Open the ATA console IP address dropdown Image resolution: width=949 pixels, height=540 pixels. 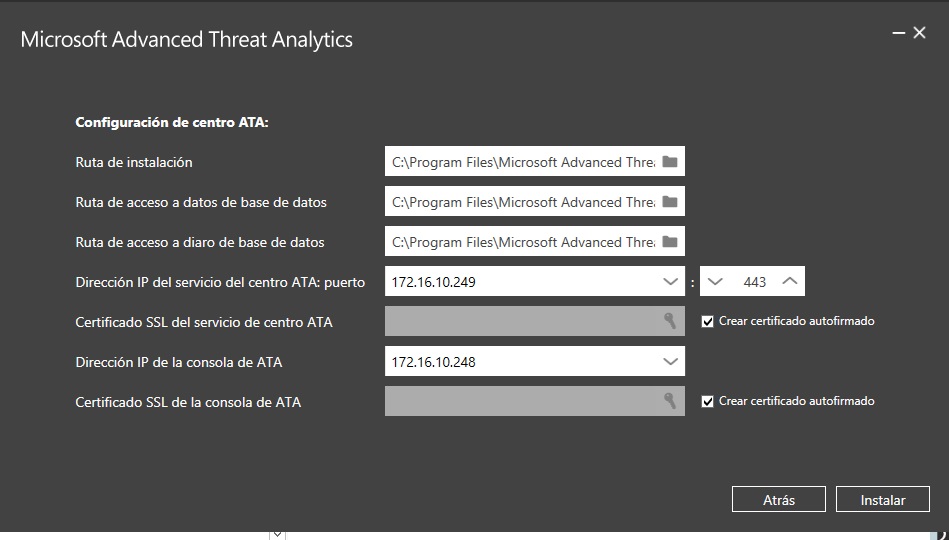[671, 362]
